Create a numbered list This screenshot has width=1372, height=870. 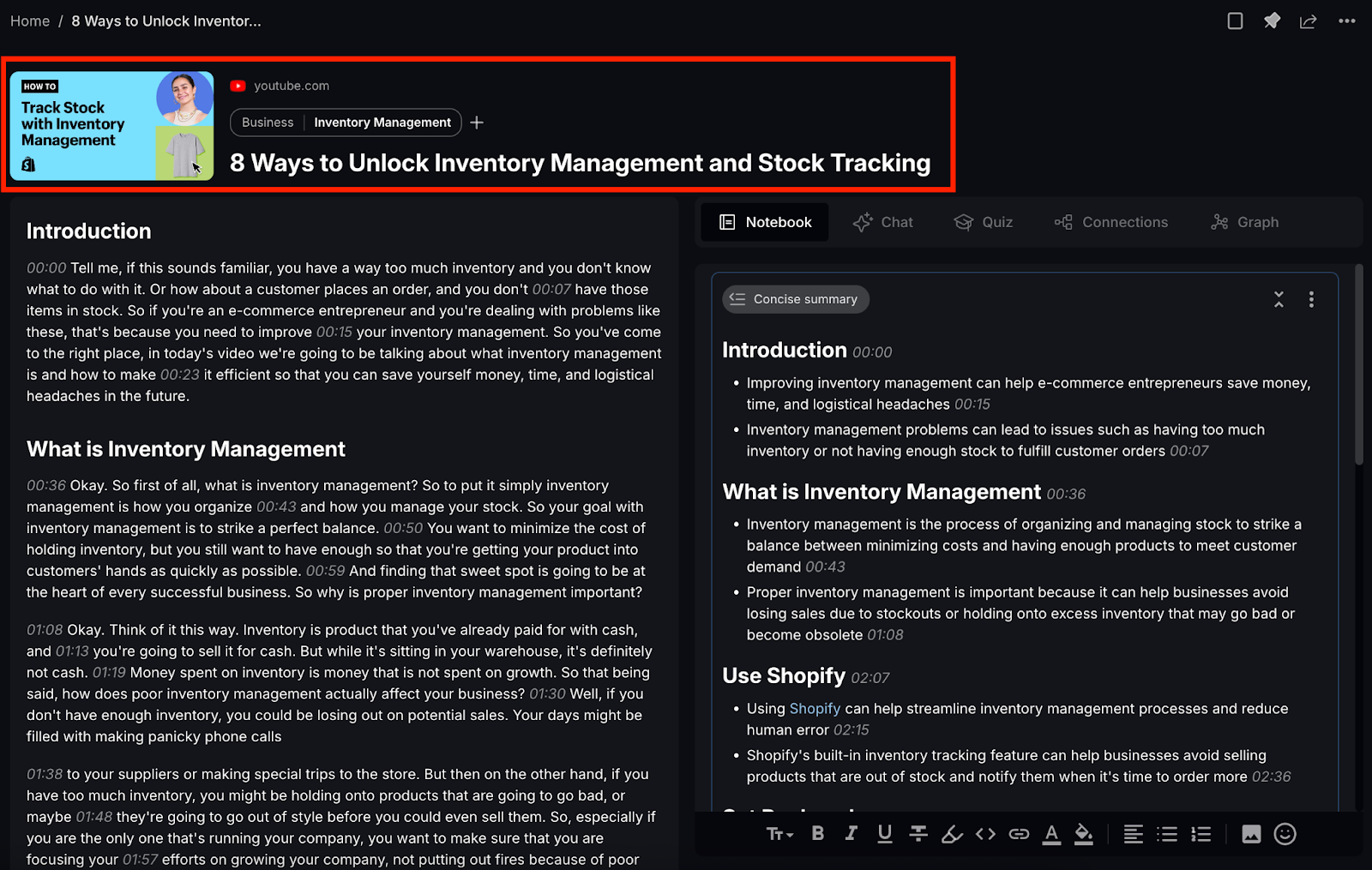pyautogui.click(x=1201, y=834)
